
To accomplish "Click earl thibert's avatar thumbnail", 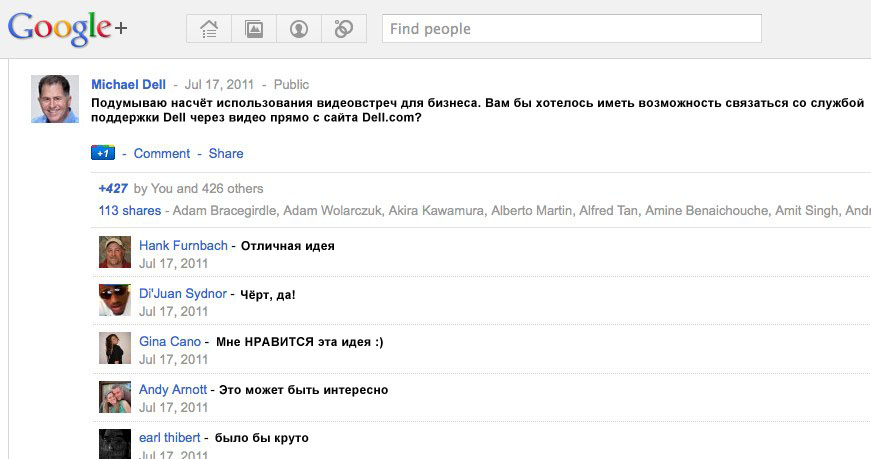I will pos(115,443).
